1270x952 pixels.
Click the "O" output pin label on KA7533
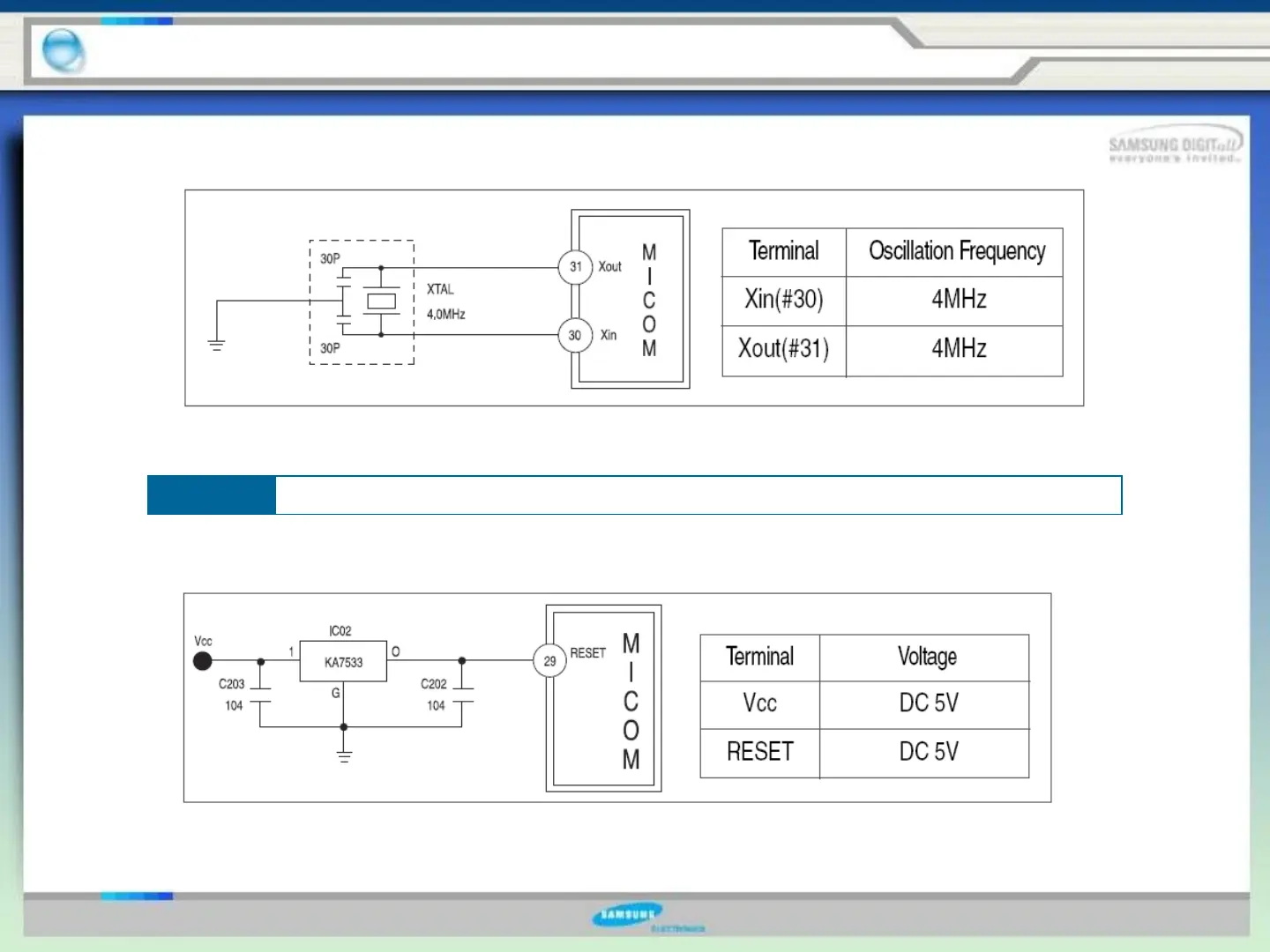[x=396, y=651]
